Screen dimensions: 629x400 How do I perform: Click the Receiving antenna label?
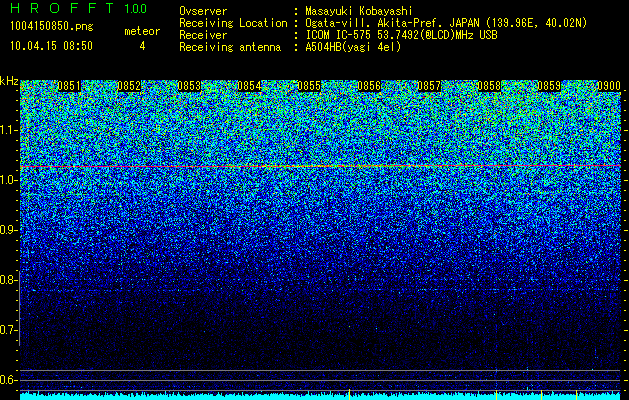pos(230,47)
